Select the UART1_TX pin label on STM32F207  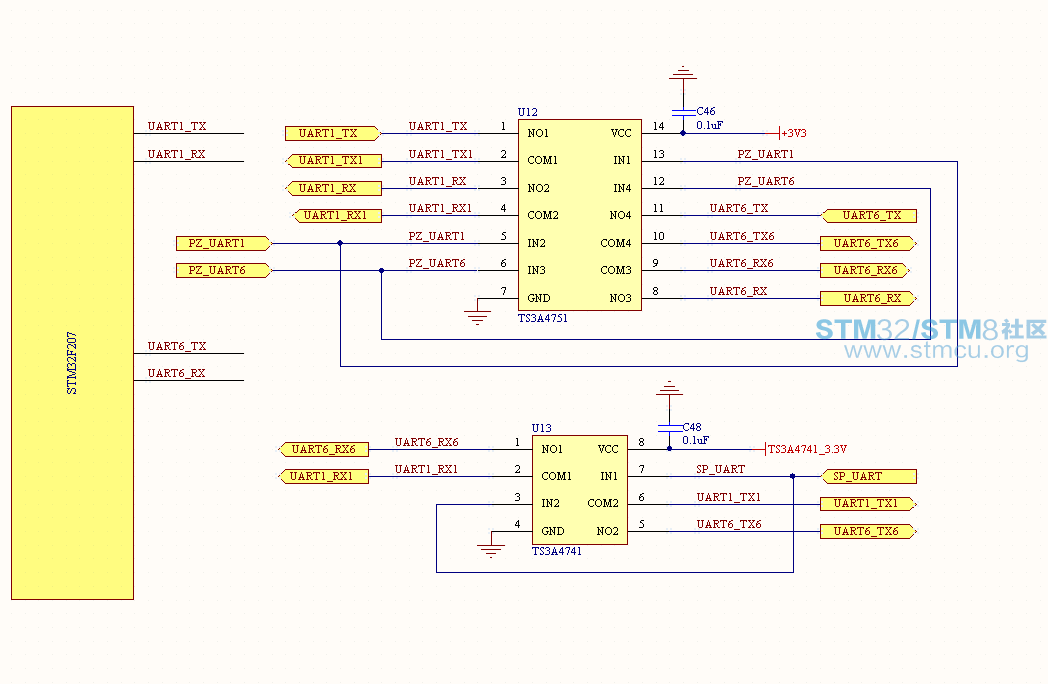click(x=177, y=126)
